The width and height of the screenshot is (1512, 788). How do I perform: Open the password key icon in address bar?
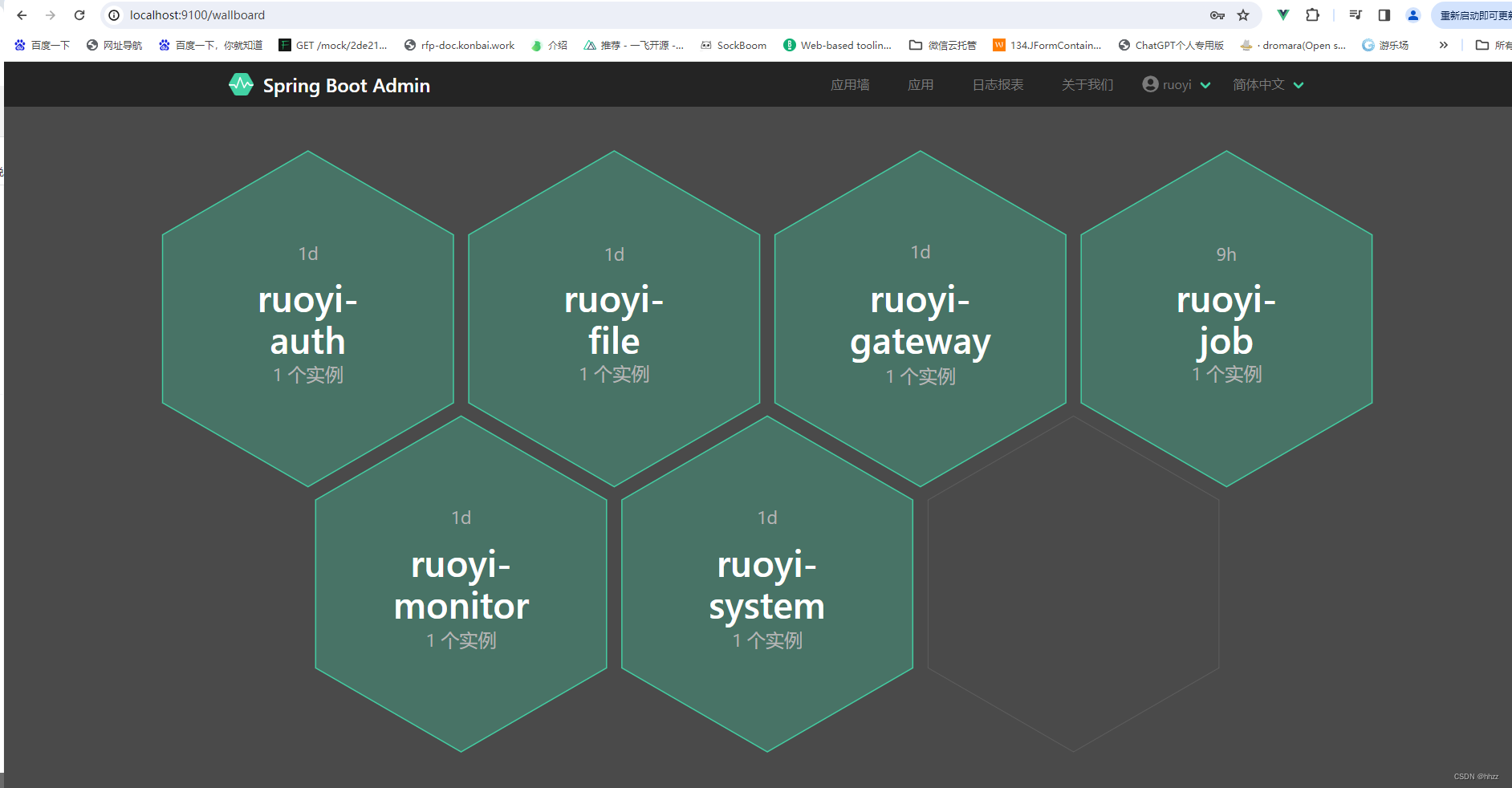1217,15
